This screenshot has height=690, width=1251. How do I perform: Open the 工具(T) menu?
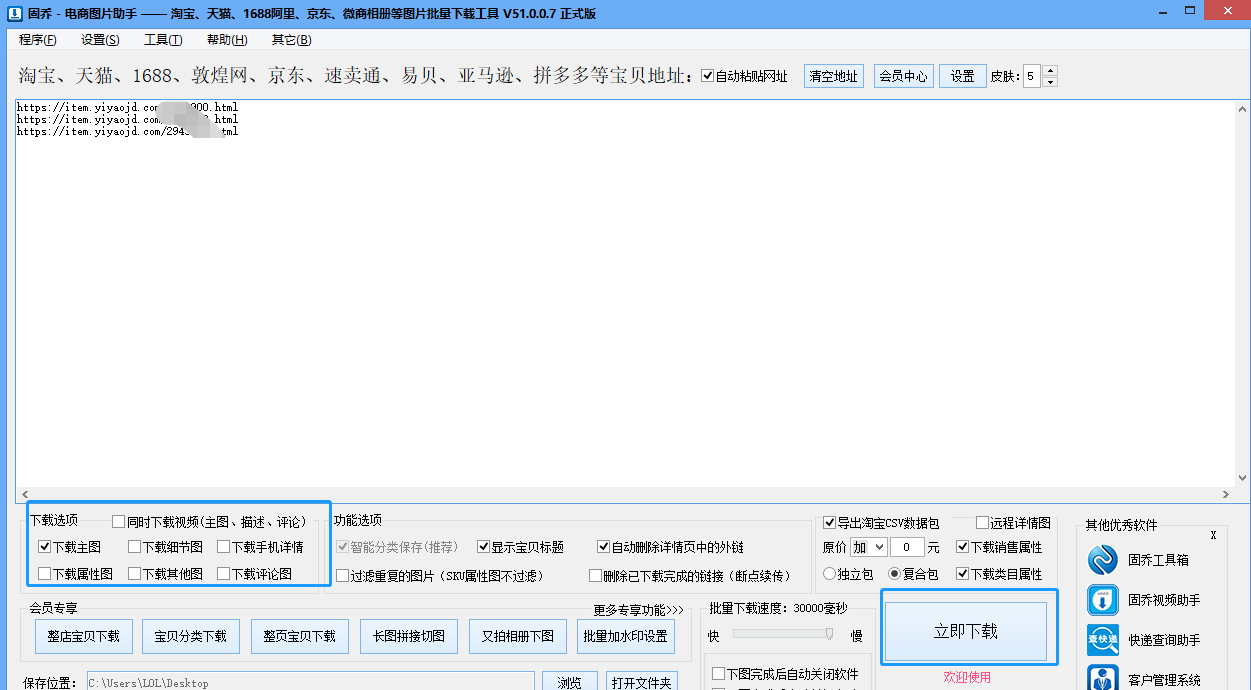163,39
